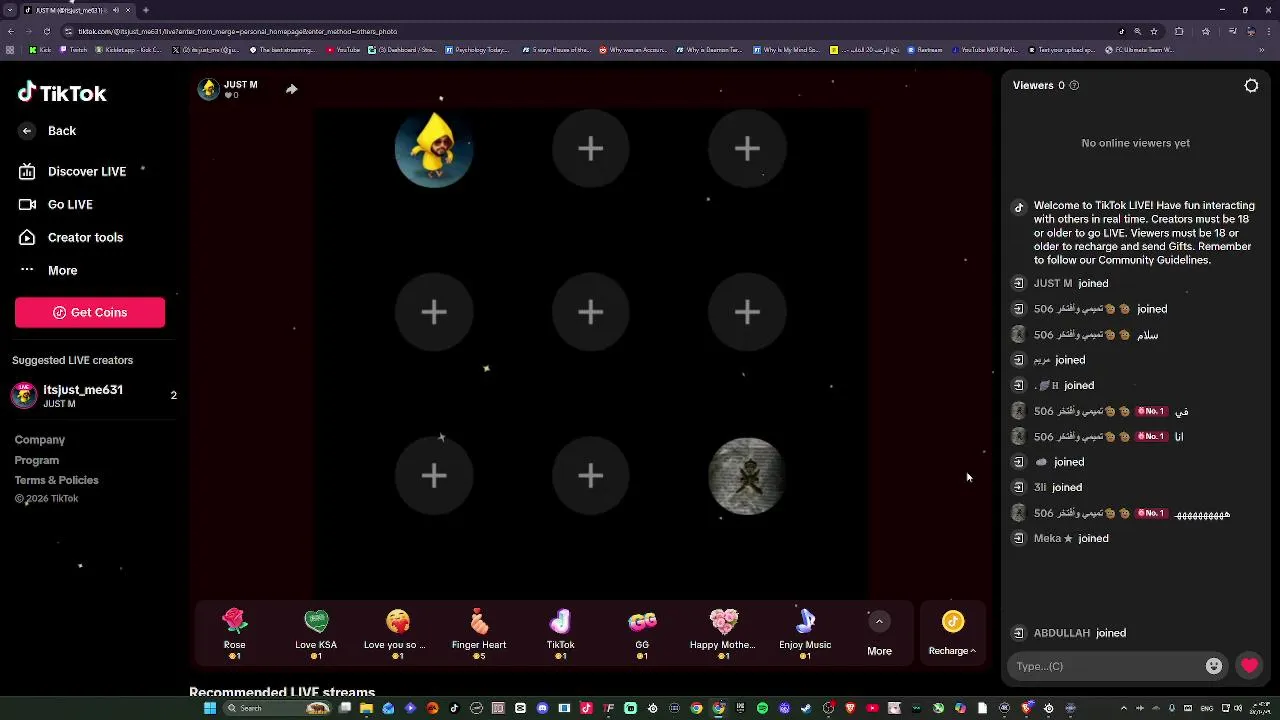Open Spotify from the taskbar
This screenshot has height=720, width=1280.
point(762,708)
